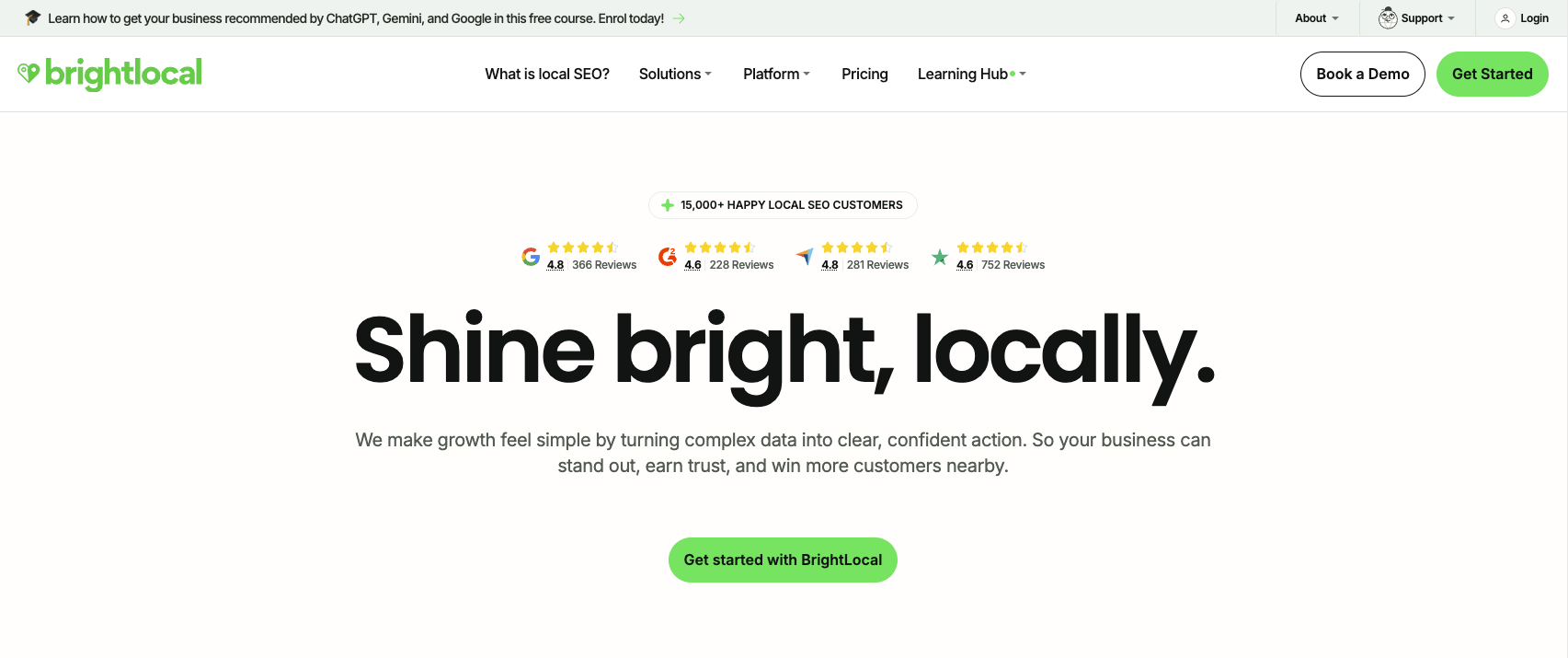Click the stars above 366 Reviews
The width and height of the screenshot is (1568, 658).
(582, 248)
